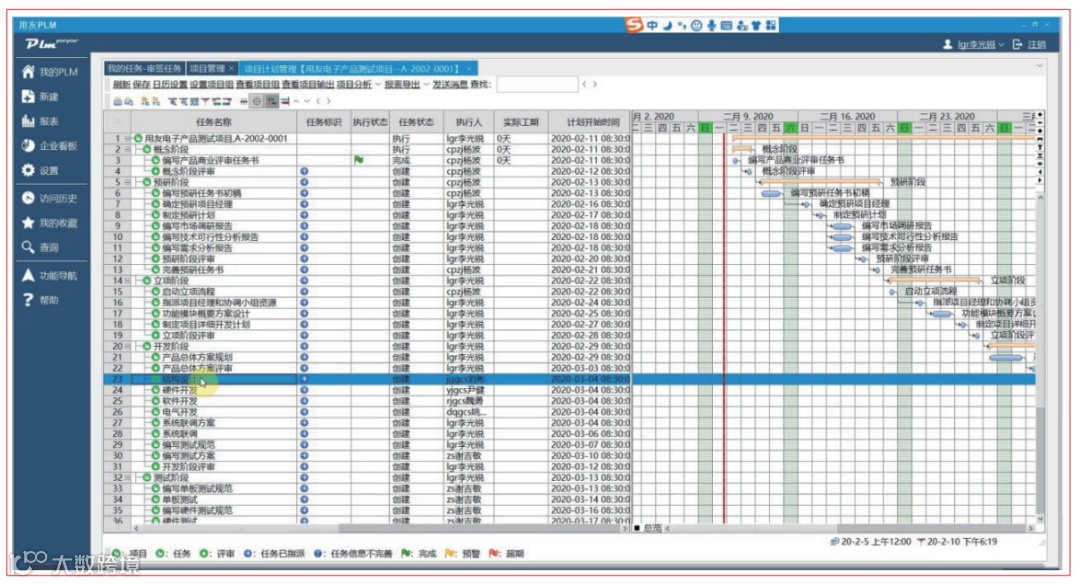1080x584 pixels.
Task: Click the Gantt chart horizontal scrollbar
Action: (851, 528)
